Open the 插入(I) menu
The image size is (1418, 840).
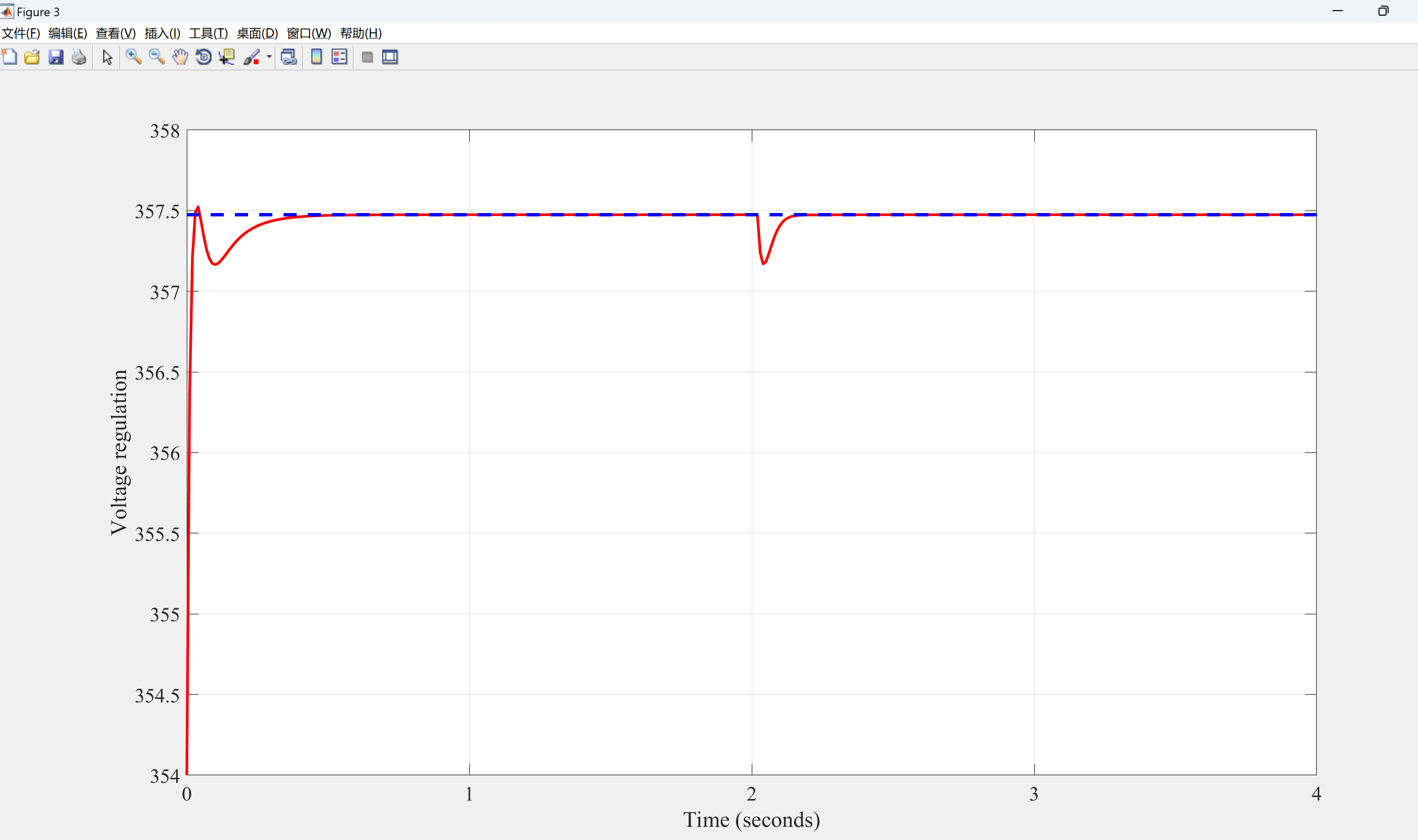[163, 33]
